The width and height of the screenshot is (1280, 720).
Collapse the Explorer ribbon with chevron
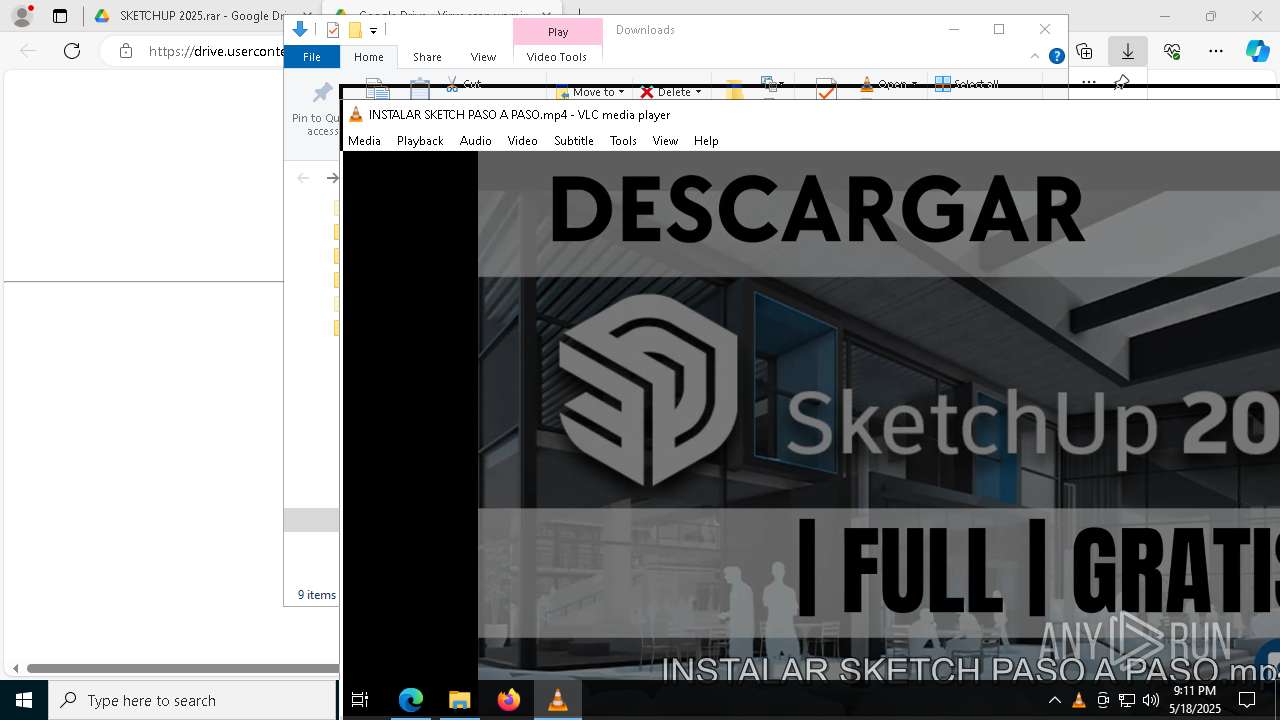(x=1034, y=56)
